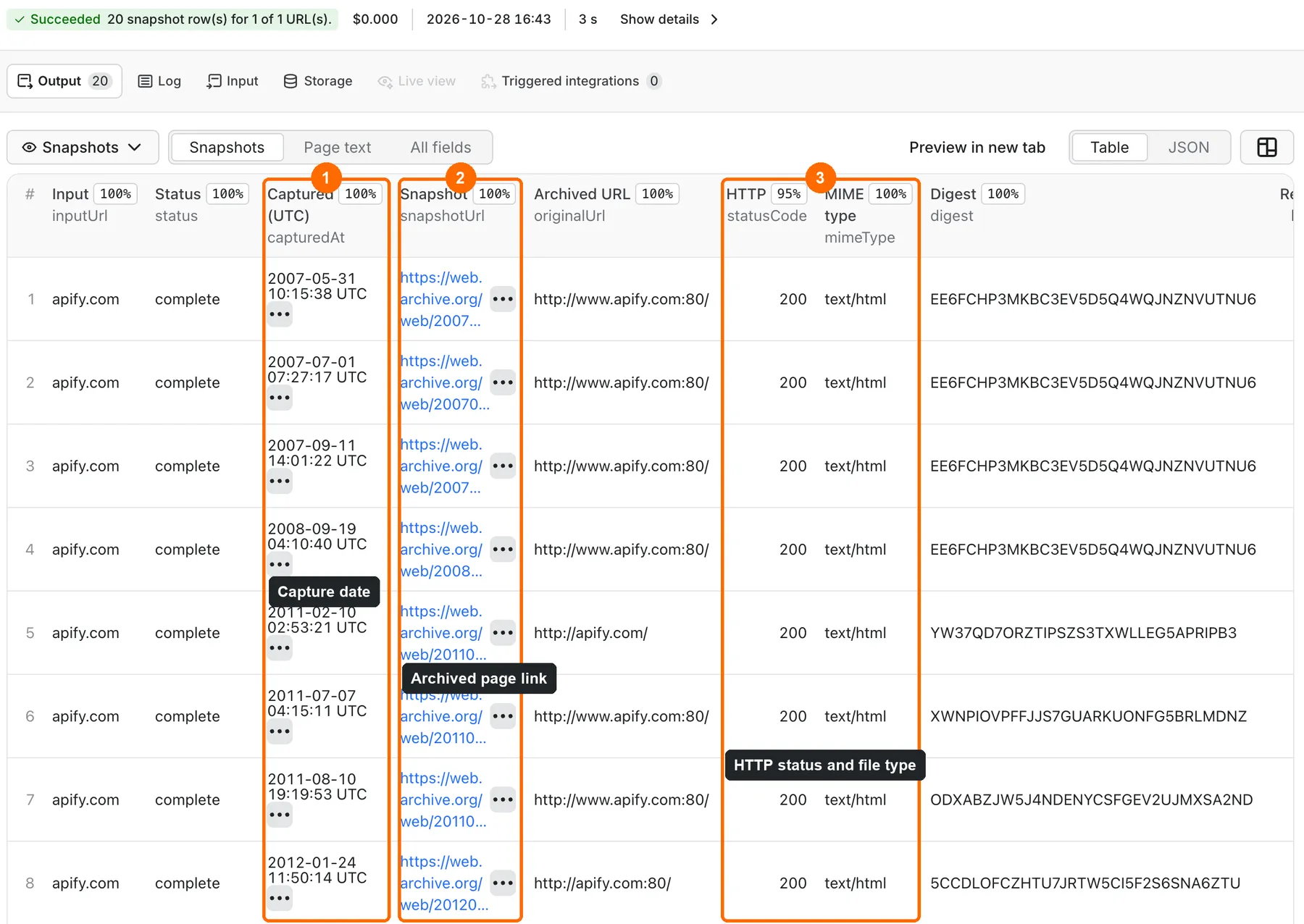The height and width of the screenshot is (924, 1304).
Task: Expand ellipsis under 2011-08-10 capture date
Action: tap(280, 815)
